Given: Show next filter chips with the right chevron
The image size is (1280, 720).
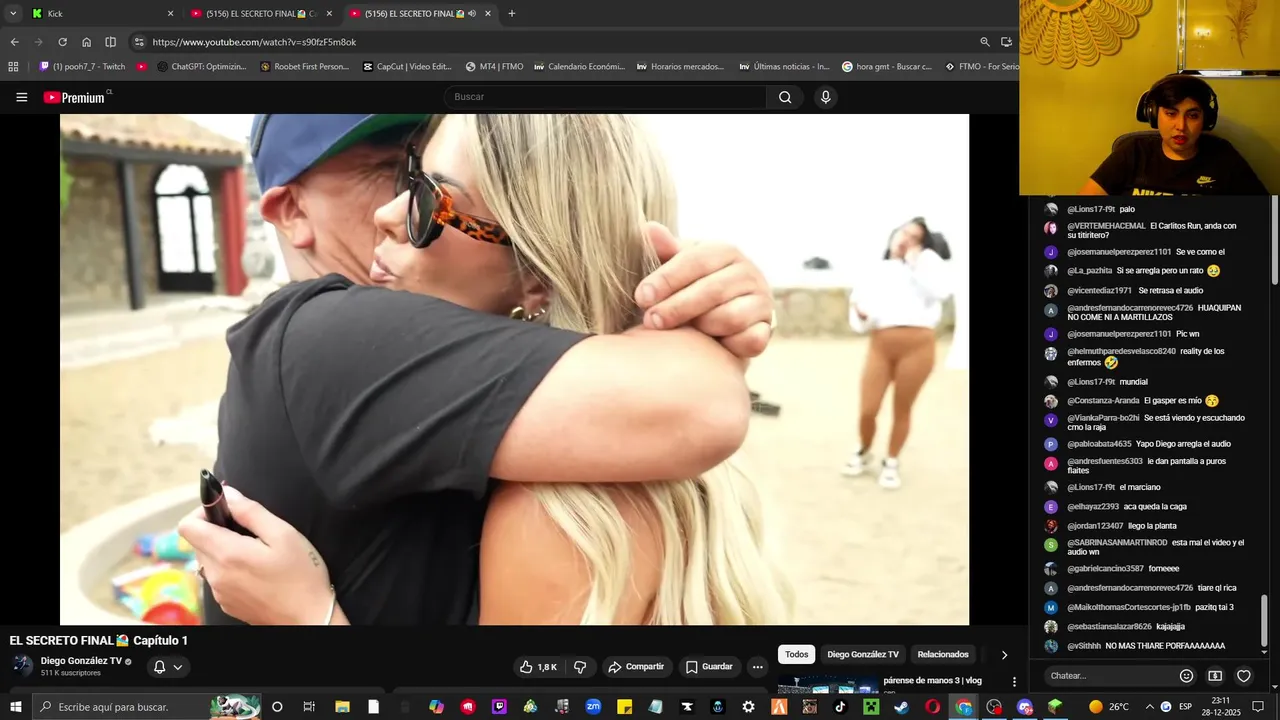Looking at the screenshot, I should click(1004, 655).
